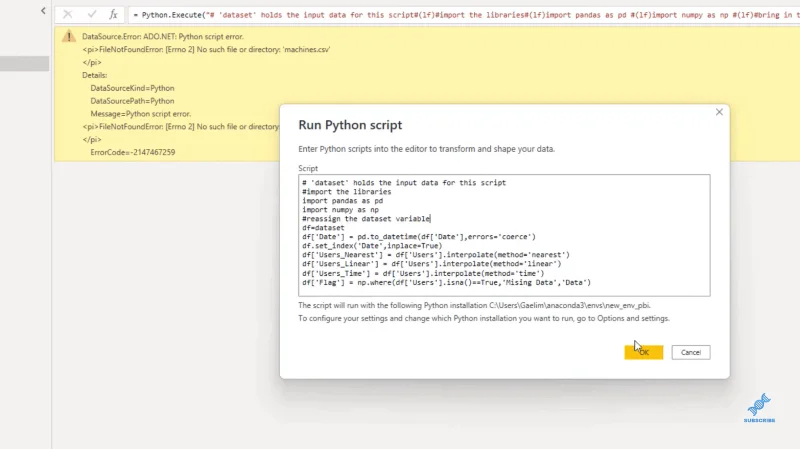Click the pd.to_datetime line in script
The width and height of the screenshot is (800, 449).
click(419, 237)
